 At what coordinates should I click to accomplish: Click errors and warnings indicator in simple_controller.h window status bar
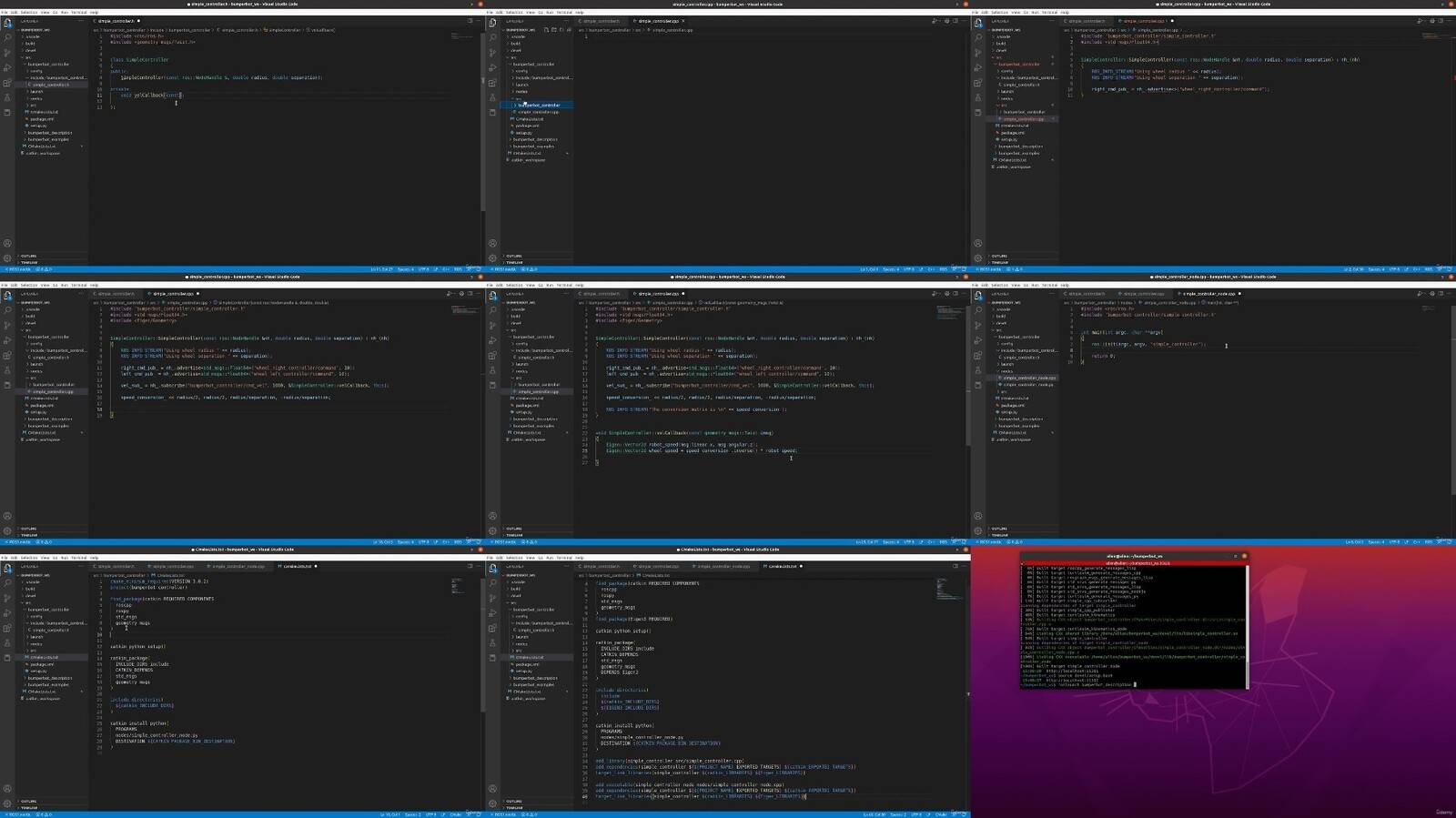pos(44,269)
